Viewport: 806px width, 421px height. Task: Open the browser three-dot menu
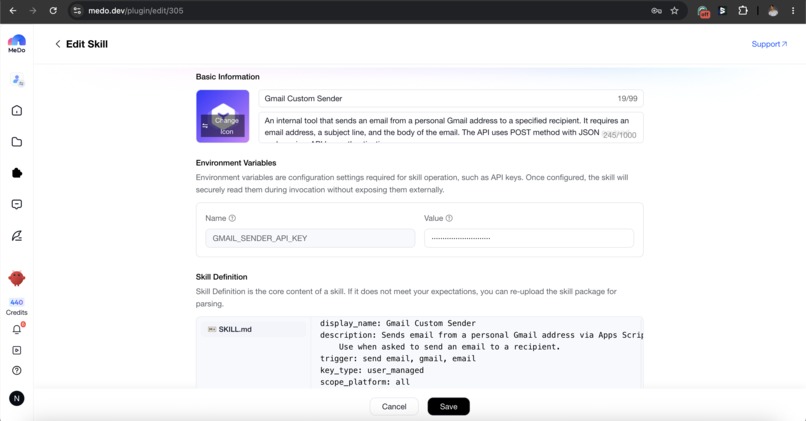(793, 10)
